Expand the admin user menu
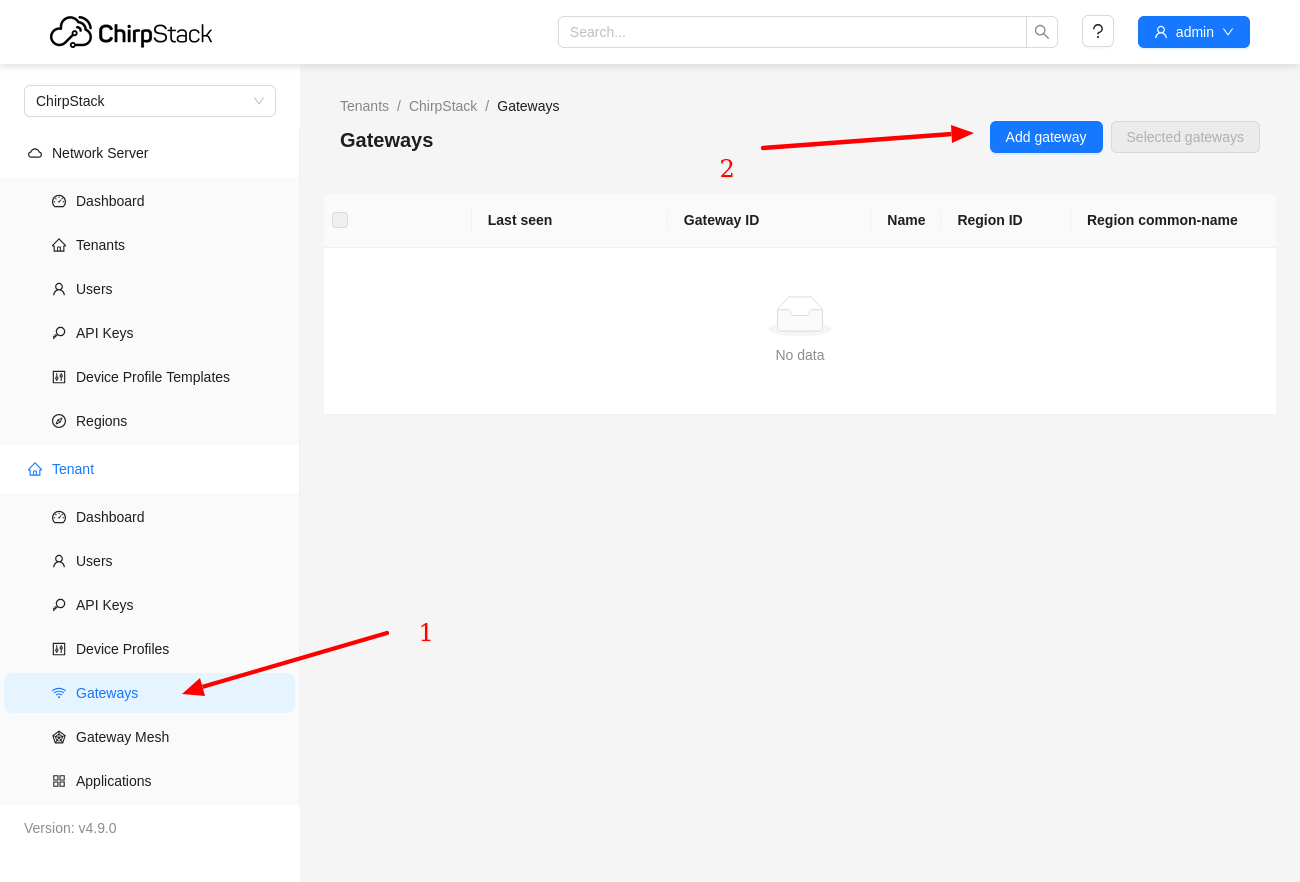The height and width of the screenshot is (882, 1300). coord(1193,32)
